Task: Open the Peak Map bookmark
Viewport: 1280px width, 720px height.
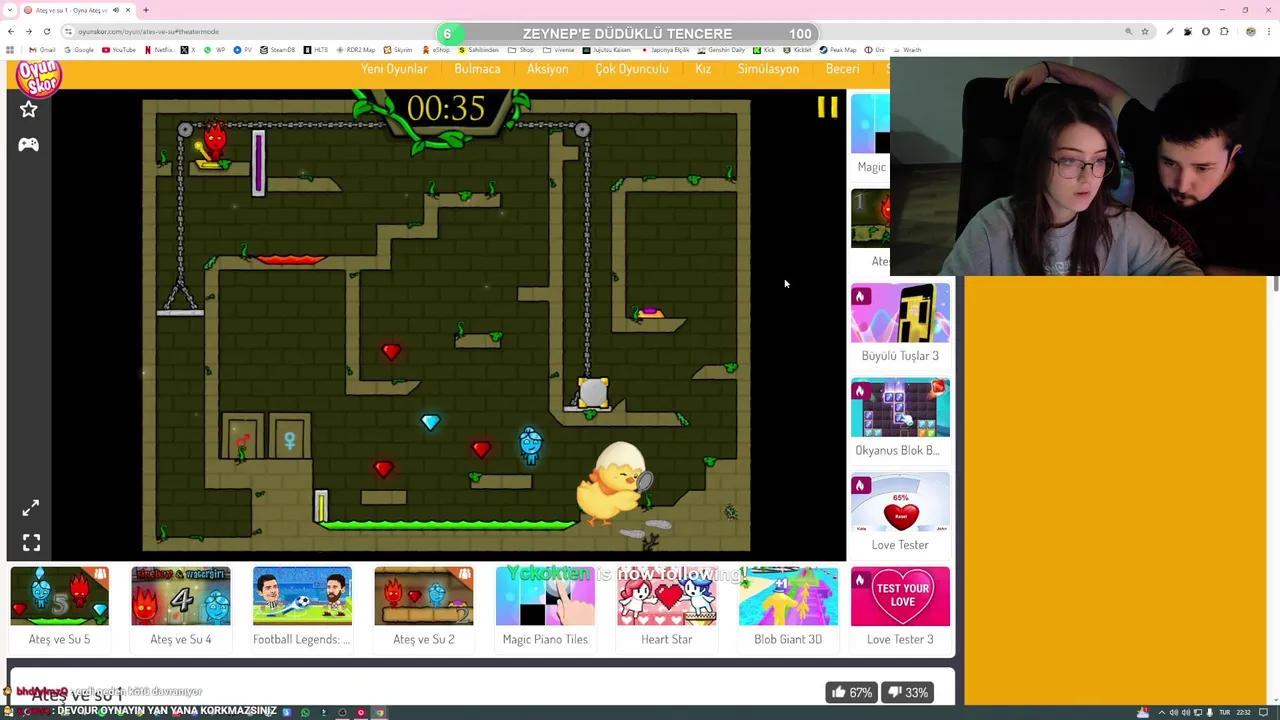Action: (838, 50)
